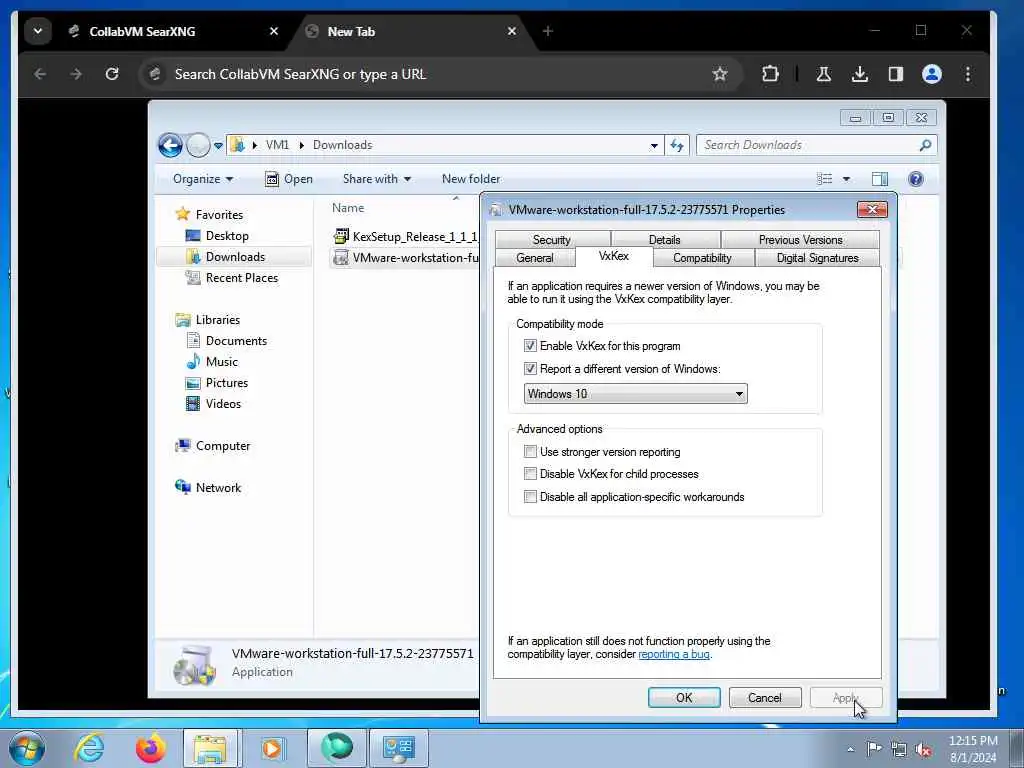Click Explorer back arrow button

170,145
